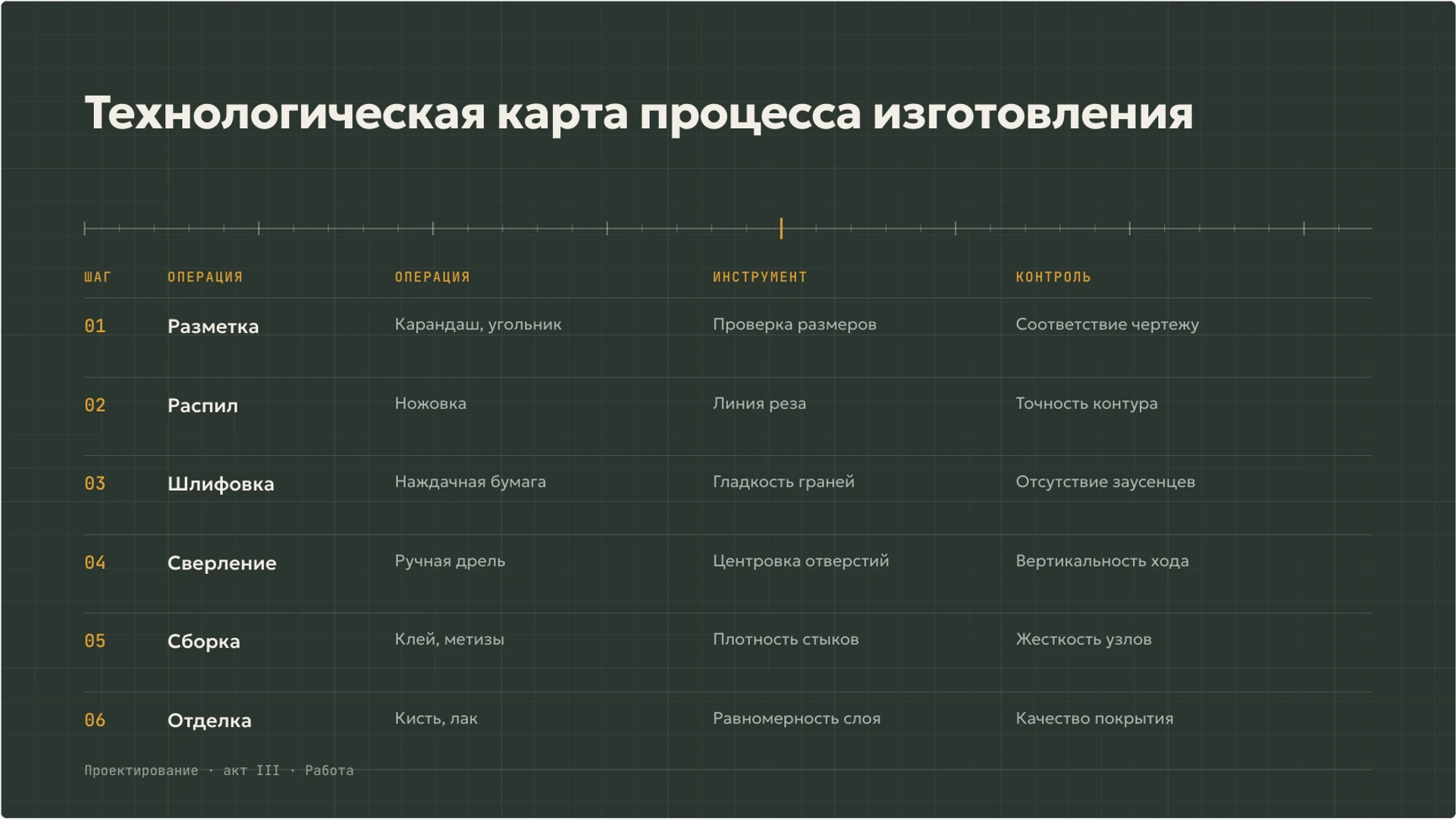The height and width of the screenshot is (819, 1456).
Task: Select step number '01'
Action: click(95, 326)
